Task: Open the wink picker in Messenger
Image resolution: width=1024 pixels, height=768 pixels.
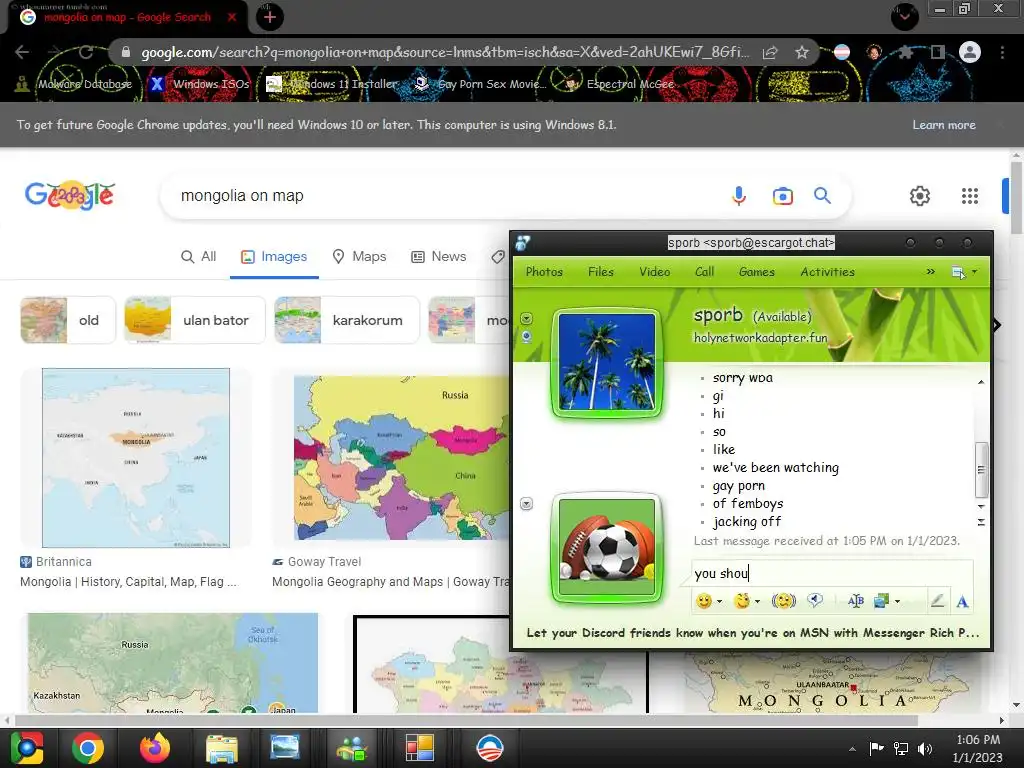Action: tap(742, 601)
